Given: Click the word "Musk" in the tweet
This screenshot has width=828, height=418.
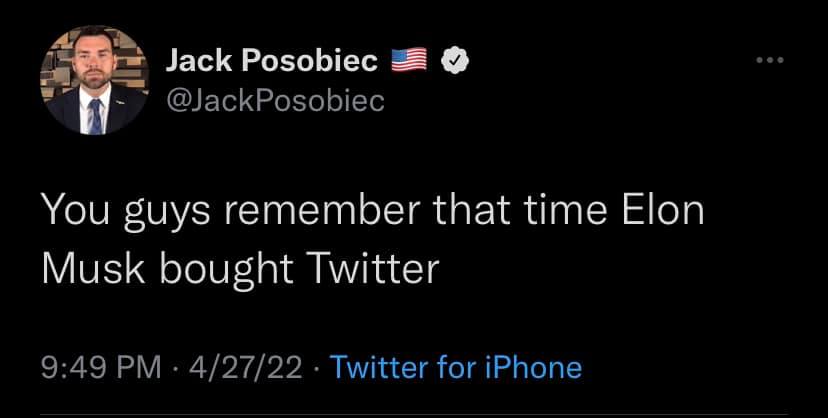Looking at the screenshot, I should tap(83, 267).
